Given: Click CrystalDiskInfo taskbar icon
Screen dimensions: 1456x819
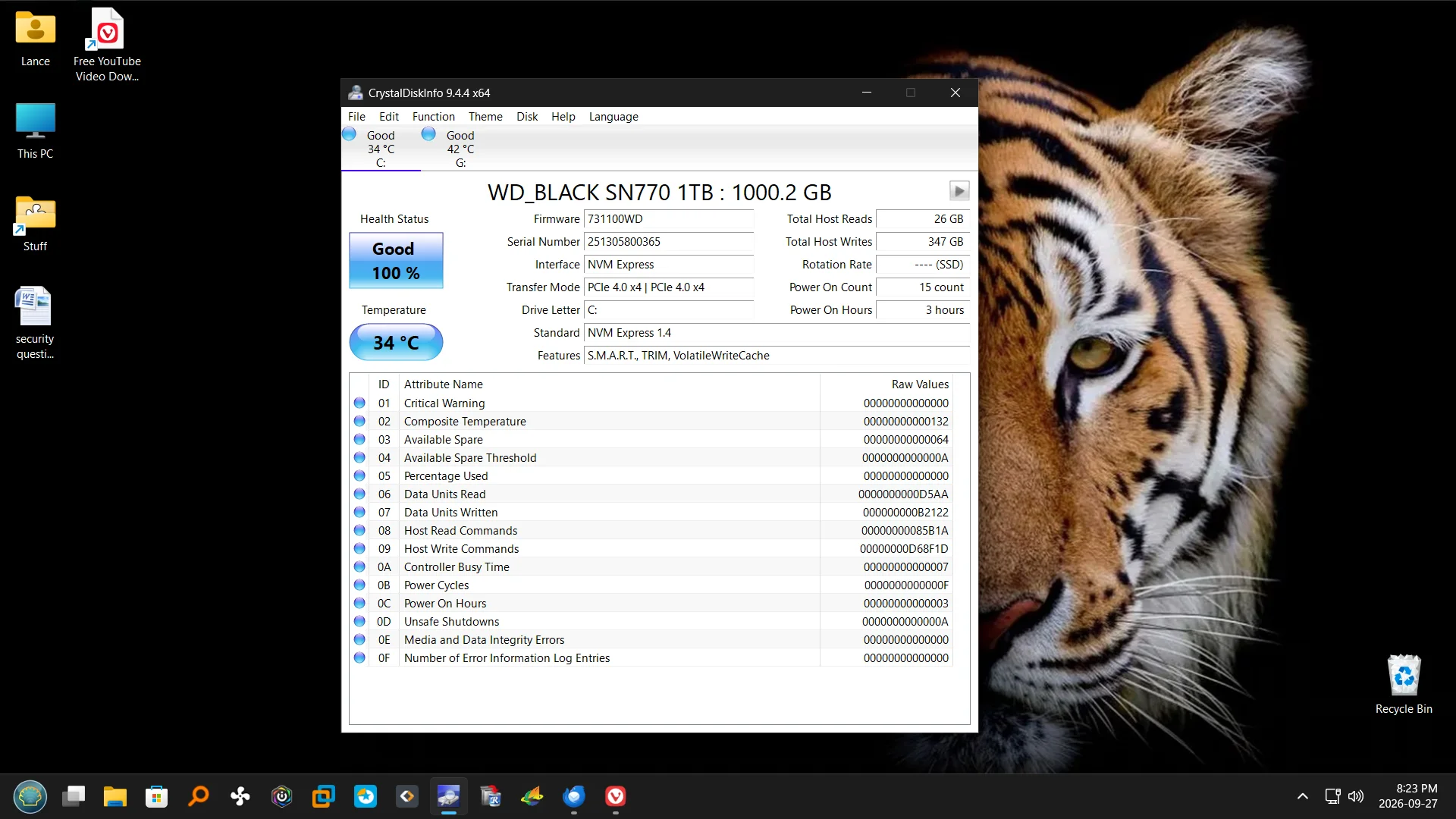Looking at the screenshot, I should pyautogui.click(x=449, y=796).
